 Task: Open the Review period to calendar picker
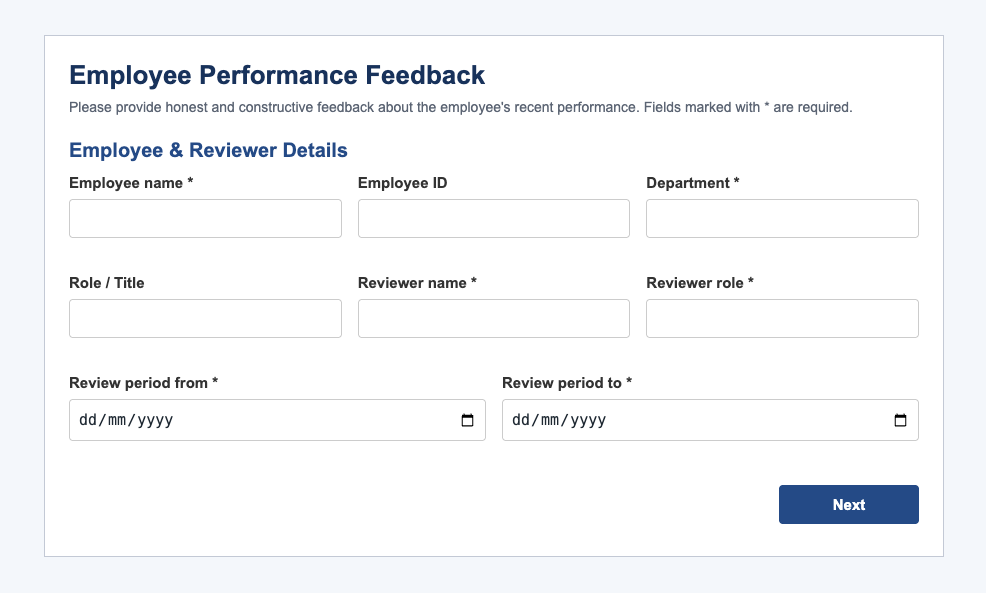[x=900, y=420]
